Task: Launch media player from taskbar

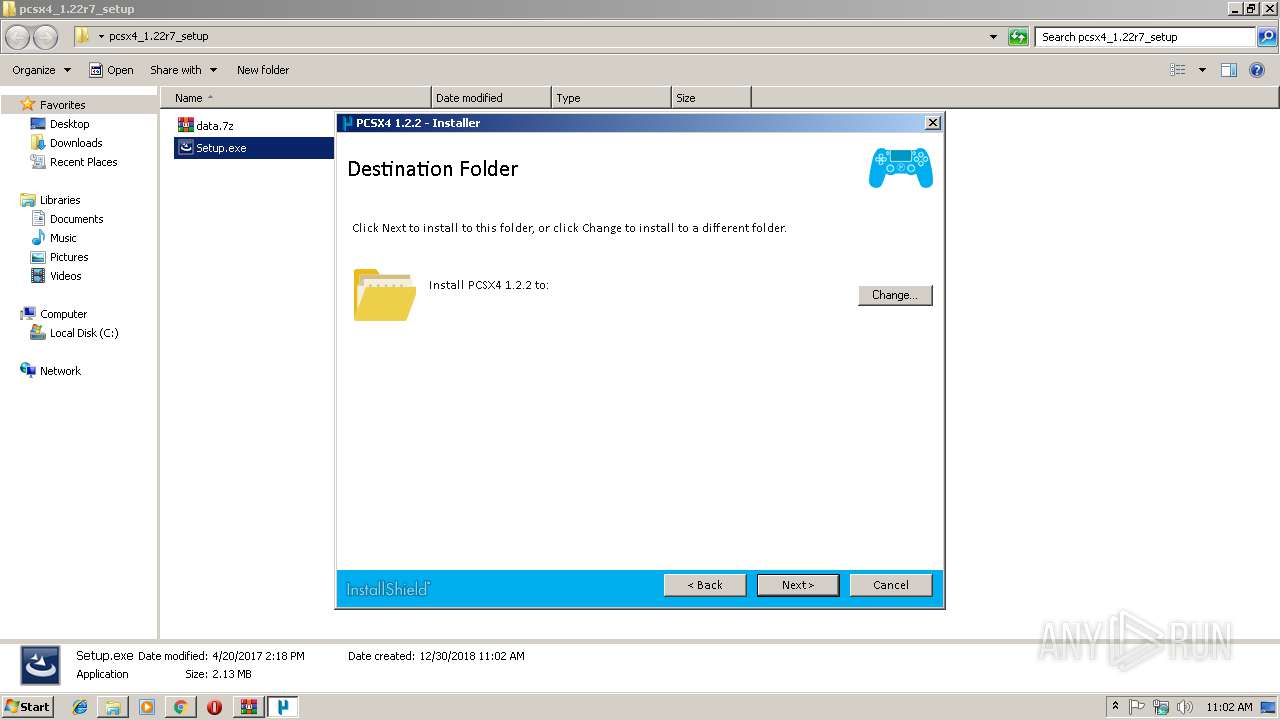Action: click(147, 707)
